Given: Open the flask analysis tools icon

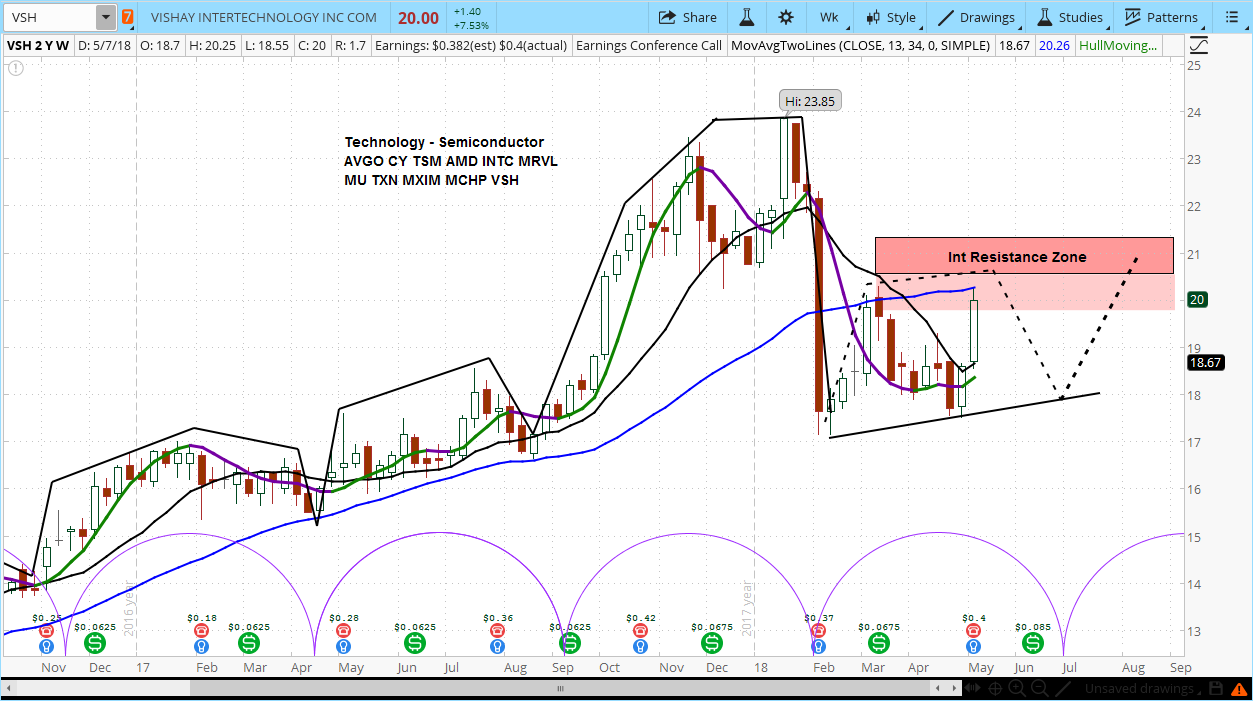Looking at the screenshot, I should 747,17.
